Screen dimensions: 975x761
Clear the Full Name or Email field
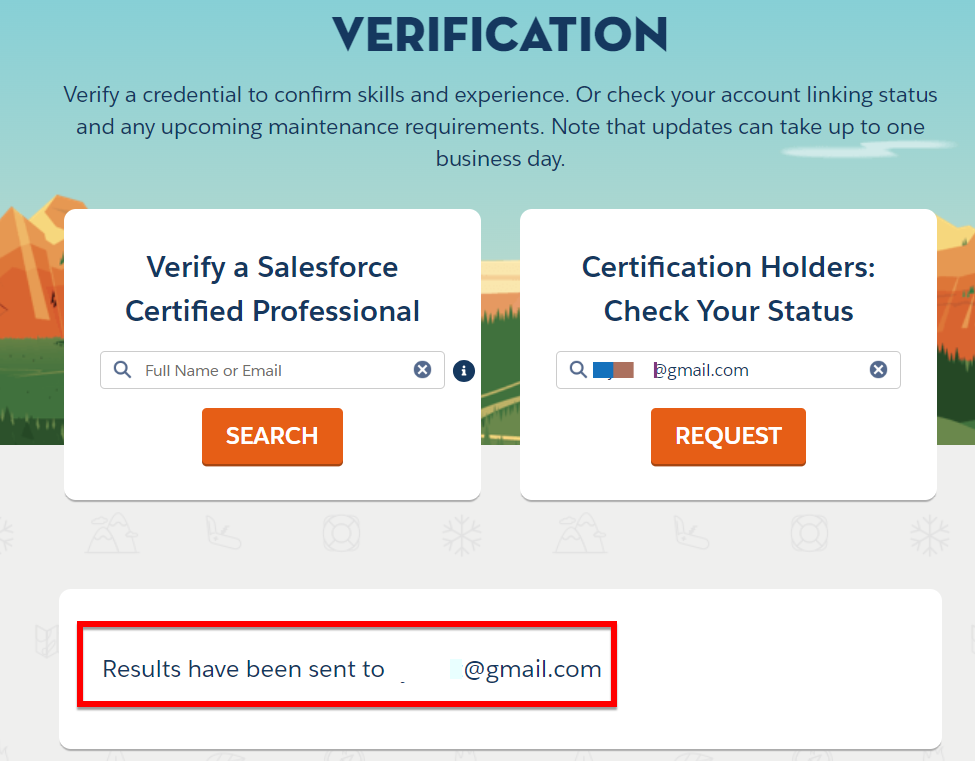tap(422, 370)
